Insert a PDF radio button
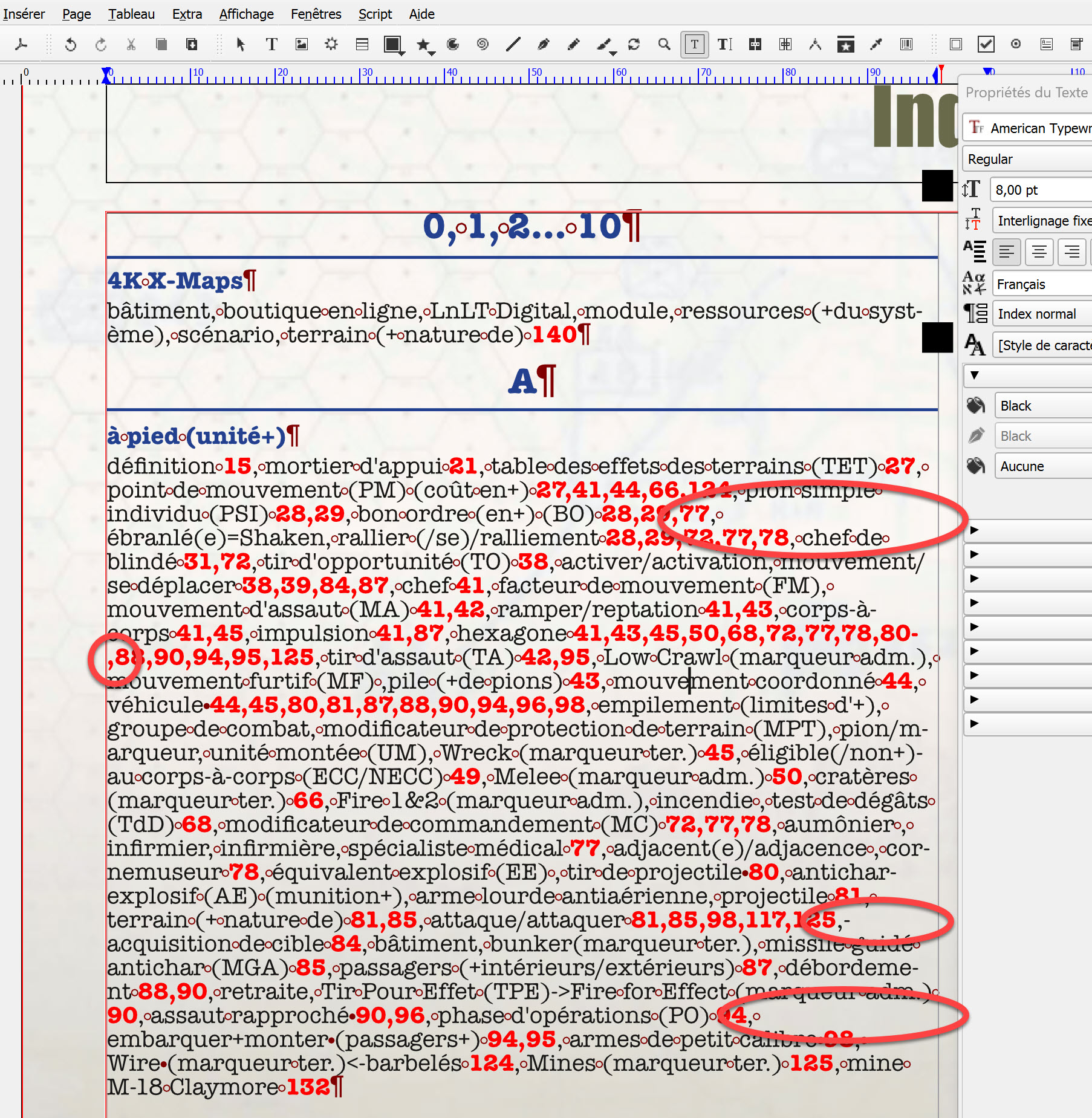This screenshot has width=1092, height=1118. tap(1016, 44)
